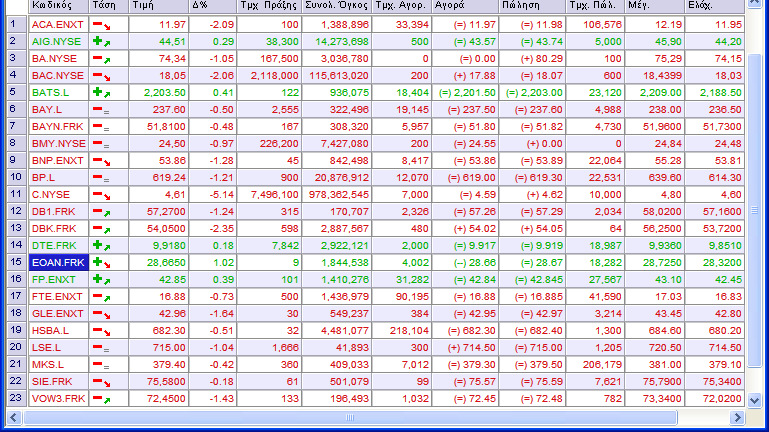This screenshot has height=432, width=769.
Task: Click the 7,496,100 trade size cell
Action: point(269,195)
